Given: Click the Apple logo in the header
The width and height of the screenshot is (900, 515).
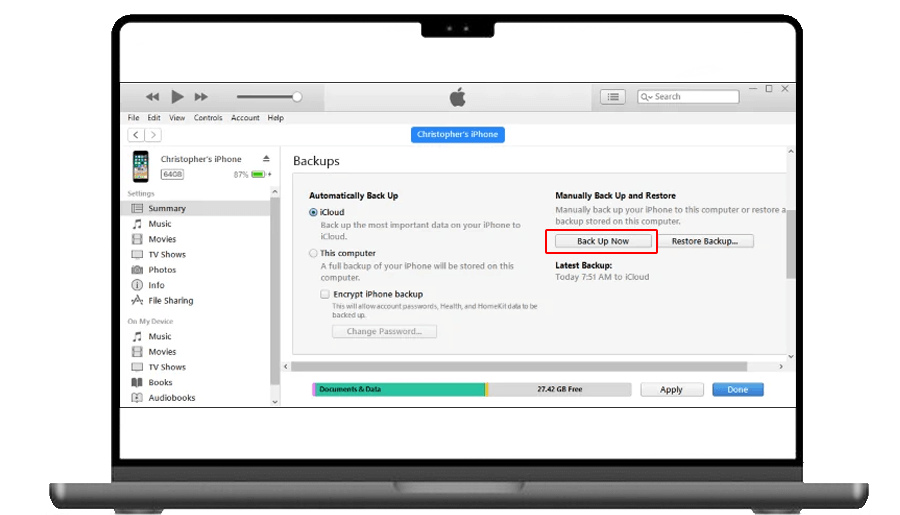Looking at the screenshot, I should point(457,98).
